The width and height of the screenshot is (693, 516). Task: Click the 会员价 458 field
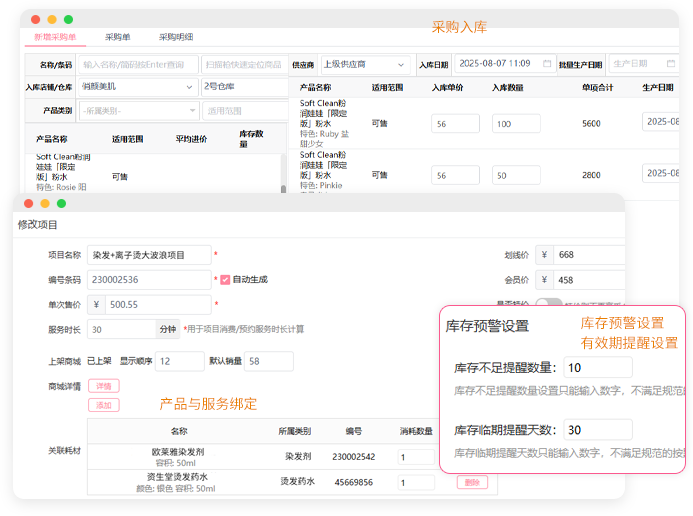click(x=589, y=280)
